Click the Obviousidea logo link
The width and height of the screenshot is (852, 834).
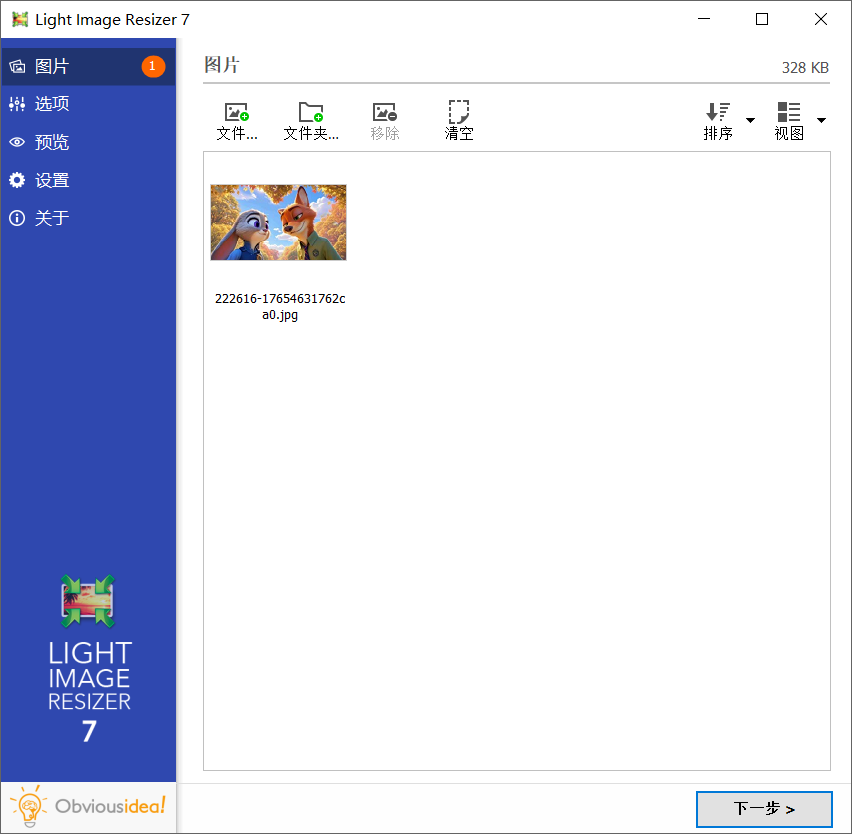coord(88,807)
